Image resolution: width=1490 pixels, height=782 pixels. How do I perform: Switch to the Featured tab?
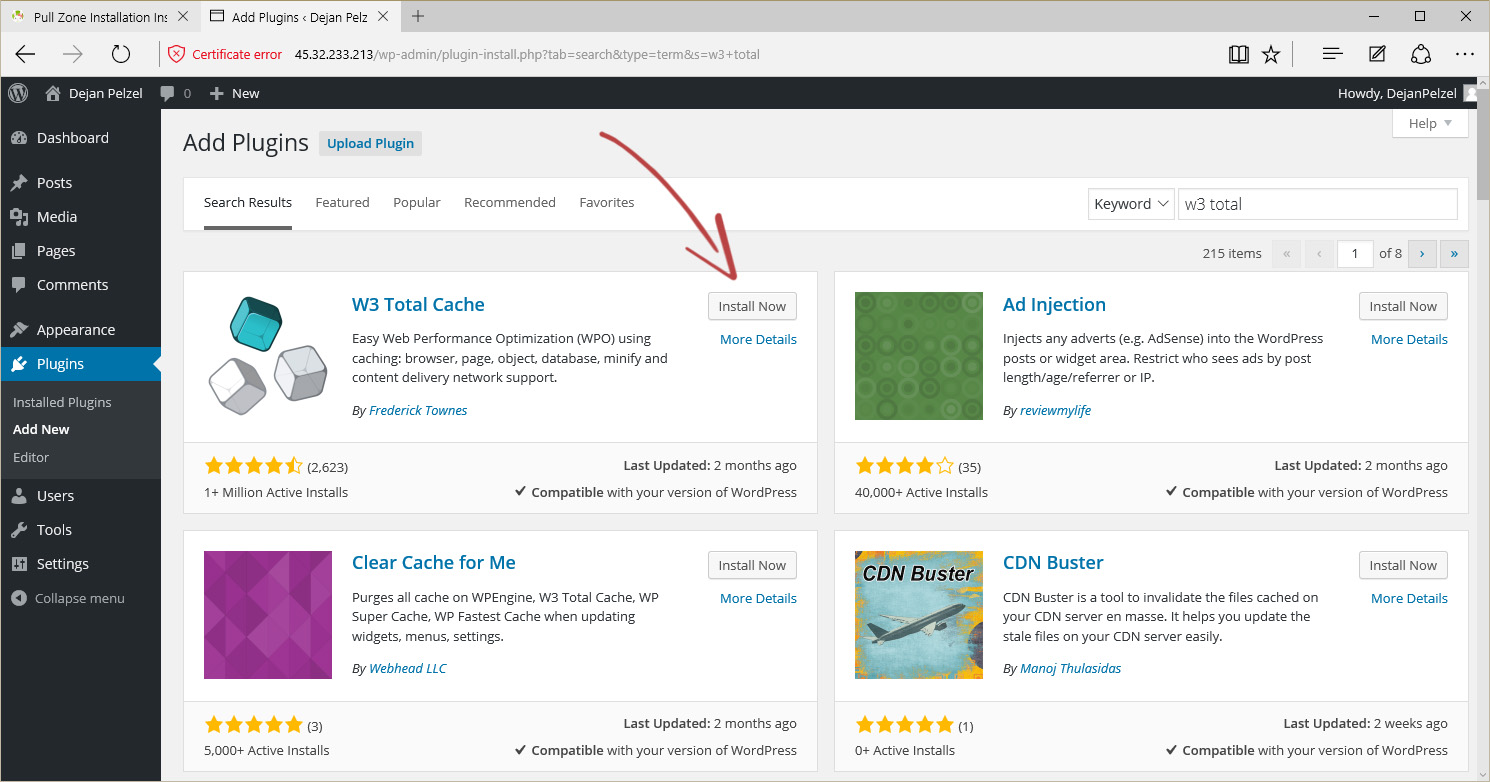[342, 202]
